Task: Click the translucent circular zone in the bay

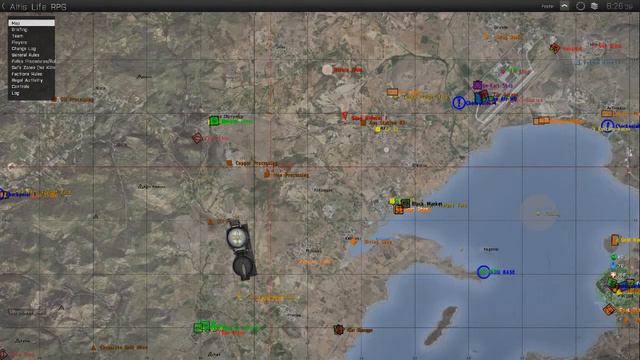Action: [x=539, y=213]
